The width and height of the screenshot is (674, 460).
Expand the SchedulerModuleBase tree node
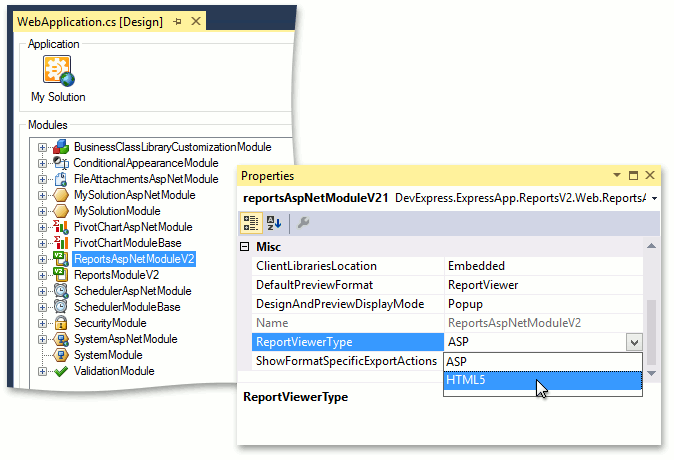point(42,307)
